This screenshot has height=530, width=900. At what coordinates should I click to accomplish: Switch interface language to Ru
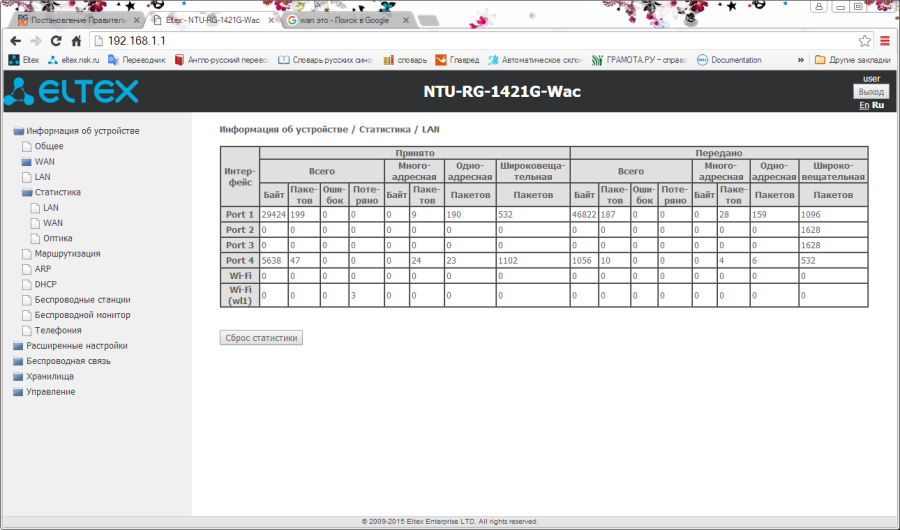(878, 105)
